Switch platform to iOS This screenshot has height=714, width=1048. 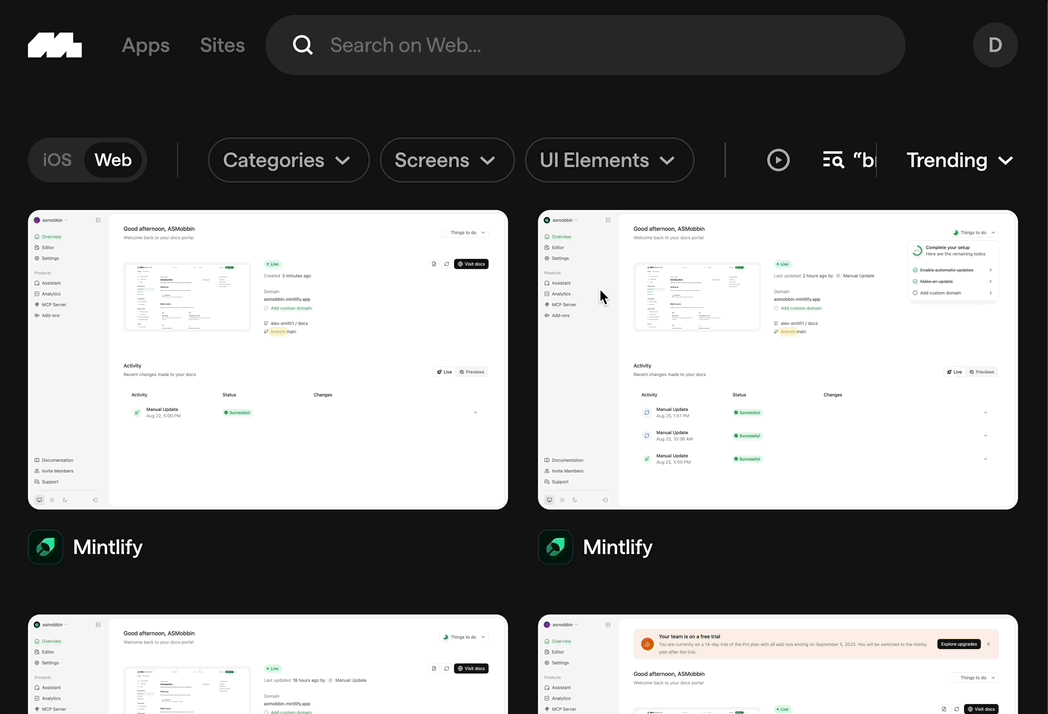pos(57,160)
